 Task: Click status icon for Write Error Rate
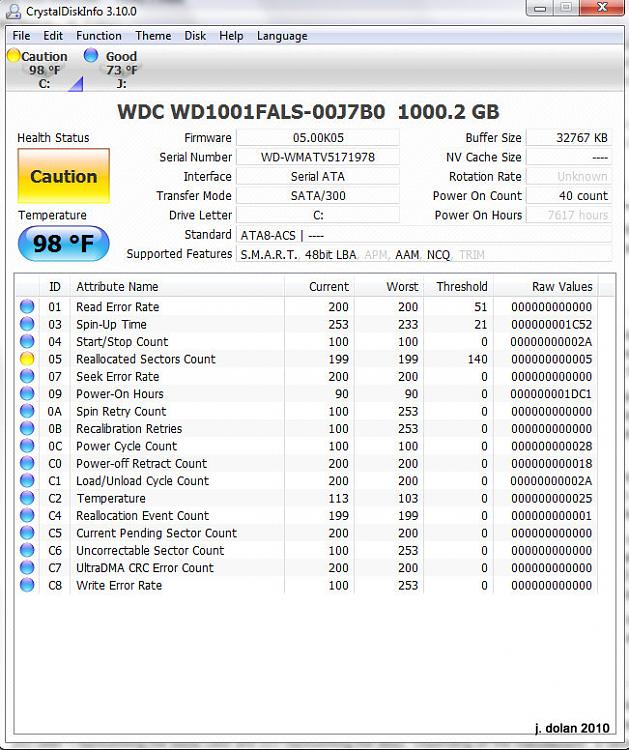27,585
